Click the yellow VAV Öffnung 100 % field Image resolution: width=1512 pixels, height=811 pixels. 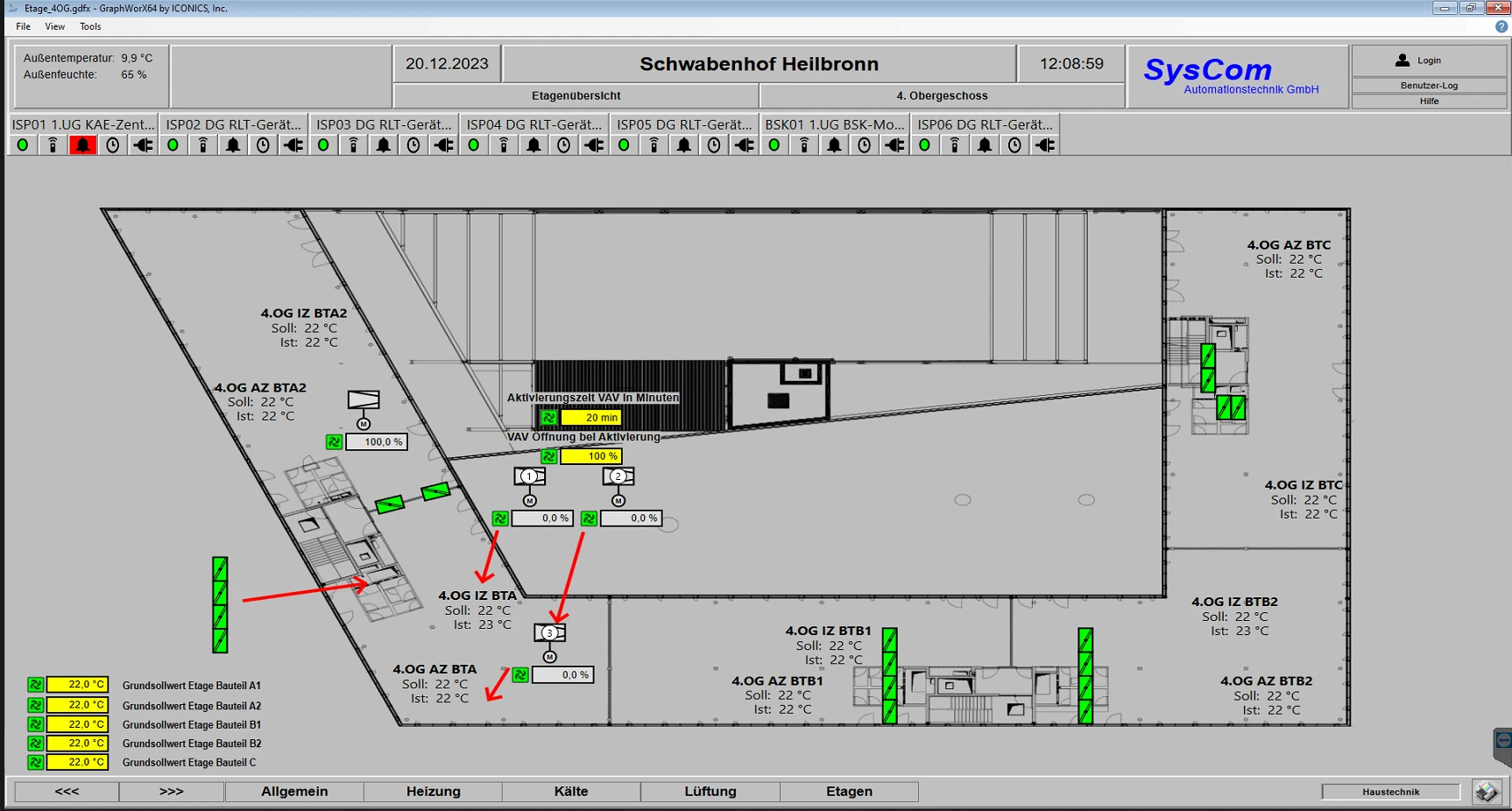pyautogui.click(x=591, y=456)
